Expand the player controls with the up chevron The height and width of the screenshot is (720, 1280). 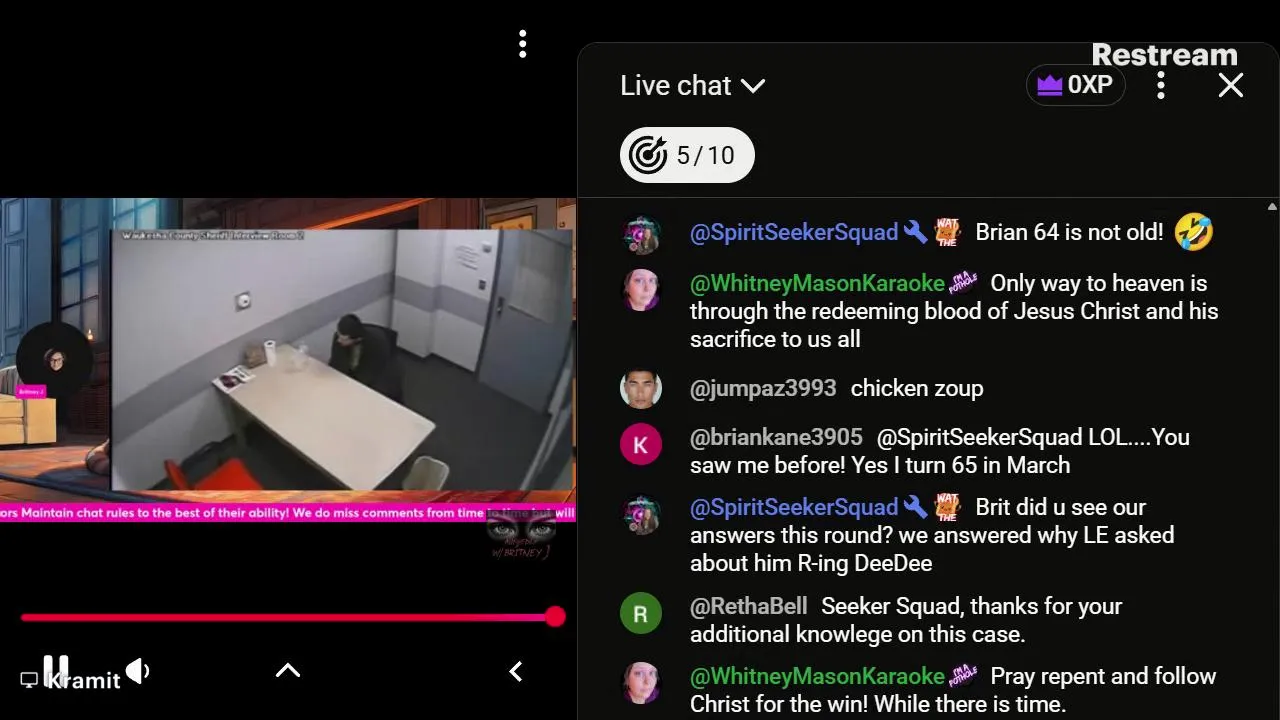click(288, 671)
